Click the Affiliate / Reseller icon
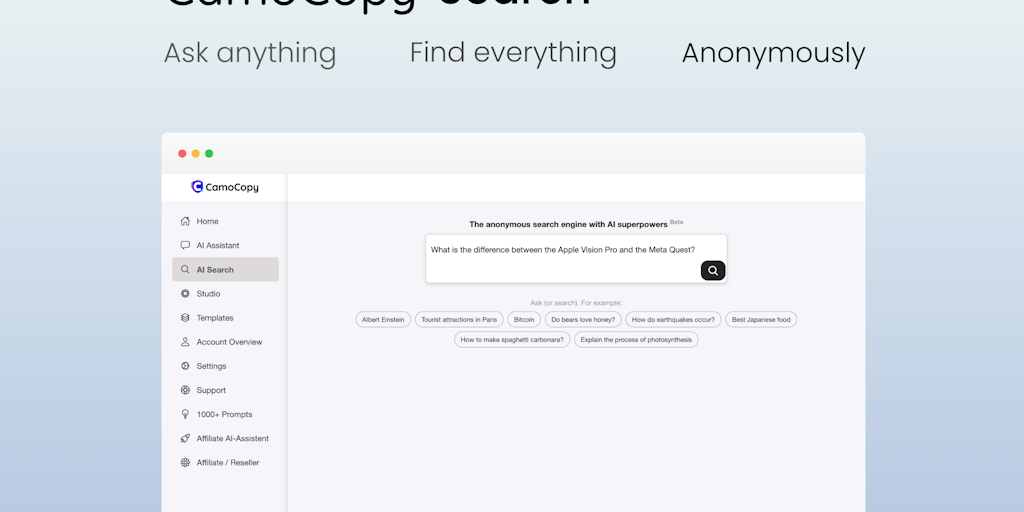Viewport: 1024px width, 512px height. (185, 463)
